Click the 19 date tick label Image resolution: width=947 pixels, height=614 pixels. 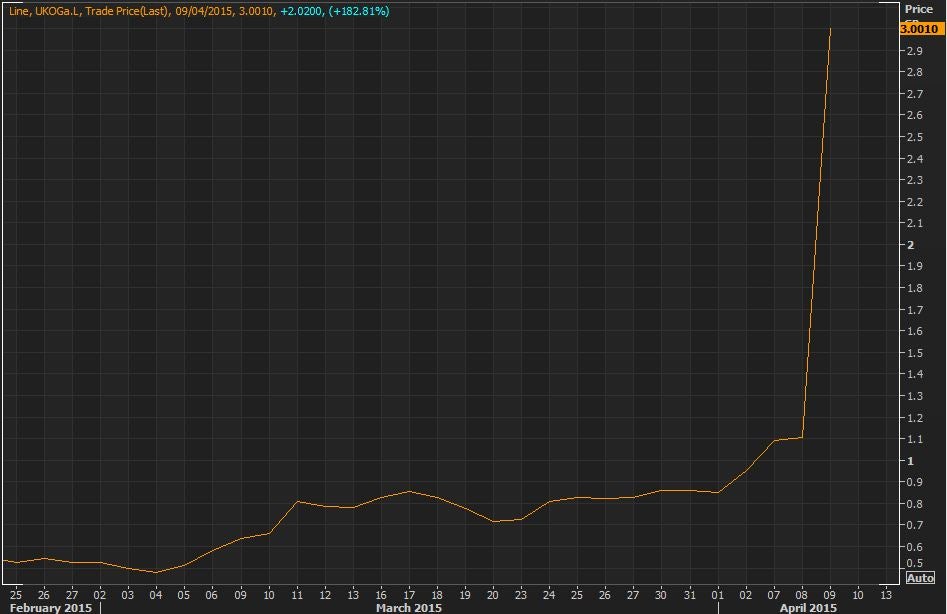pyautogui.click(x=465, y=595)
